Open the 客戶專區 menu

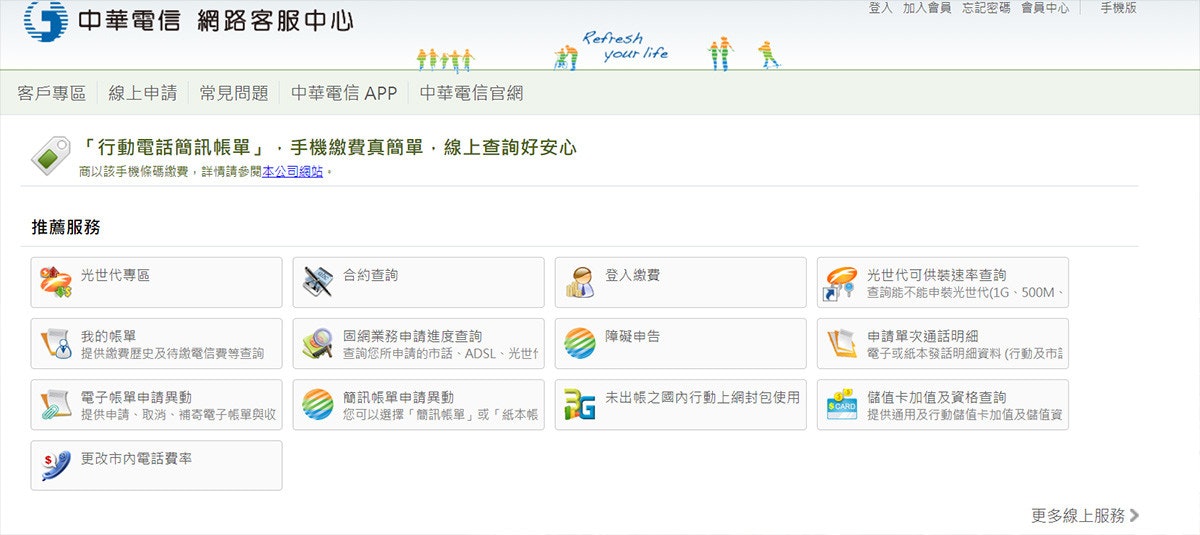[x=52, y=93]
